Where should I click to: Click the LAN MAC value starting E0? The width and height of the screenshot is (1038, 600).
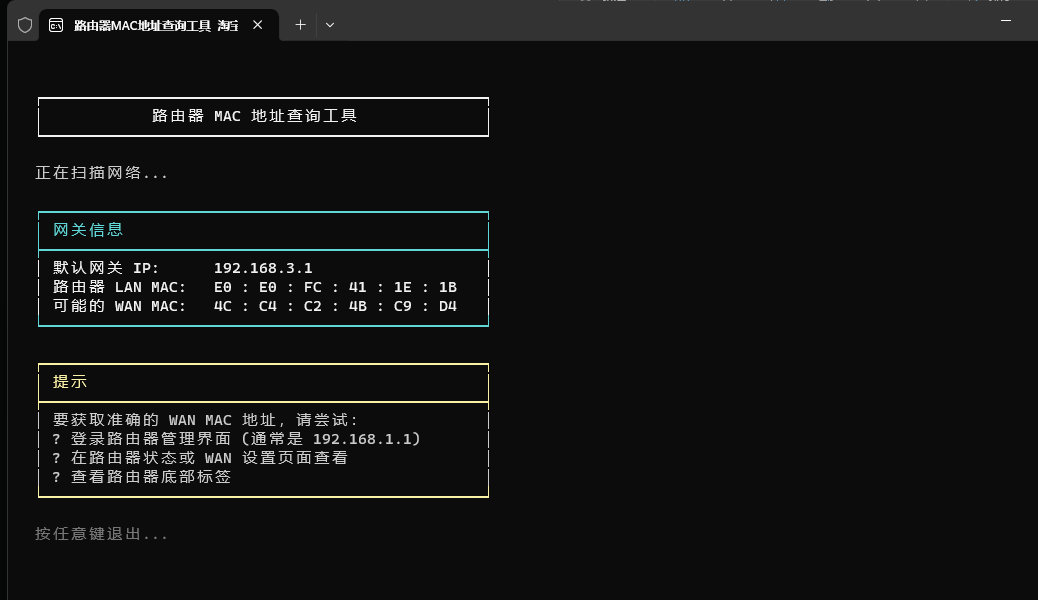coord(335,287)
